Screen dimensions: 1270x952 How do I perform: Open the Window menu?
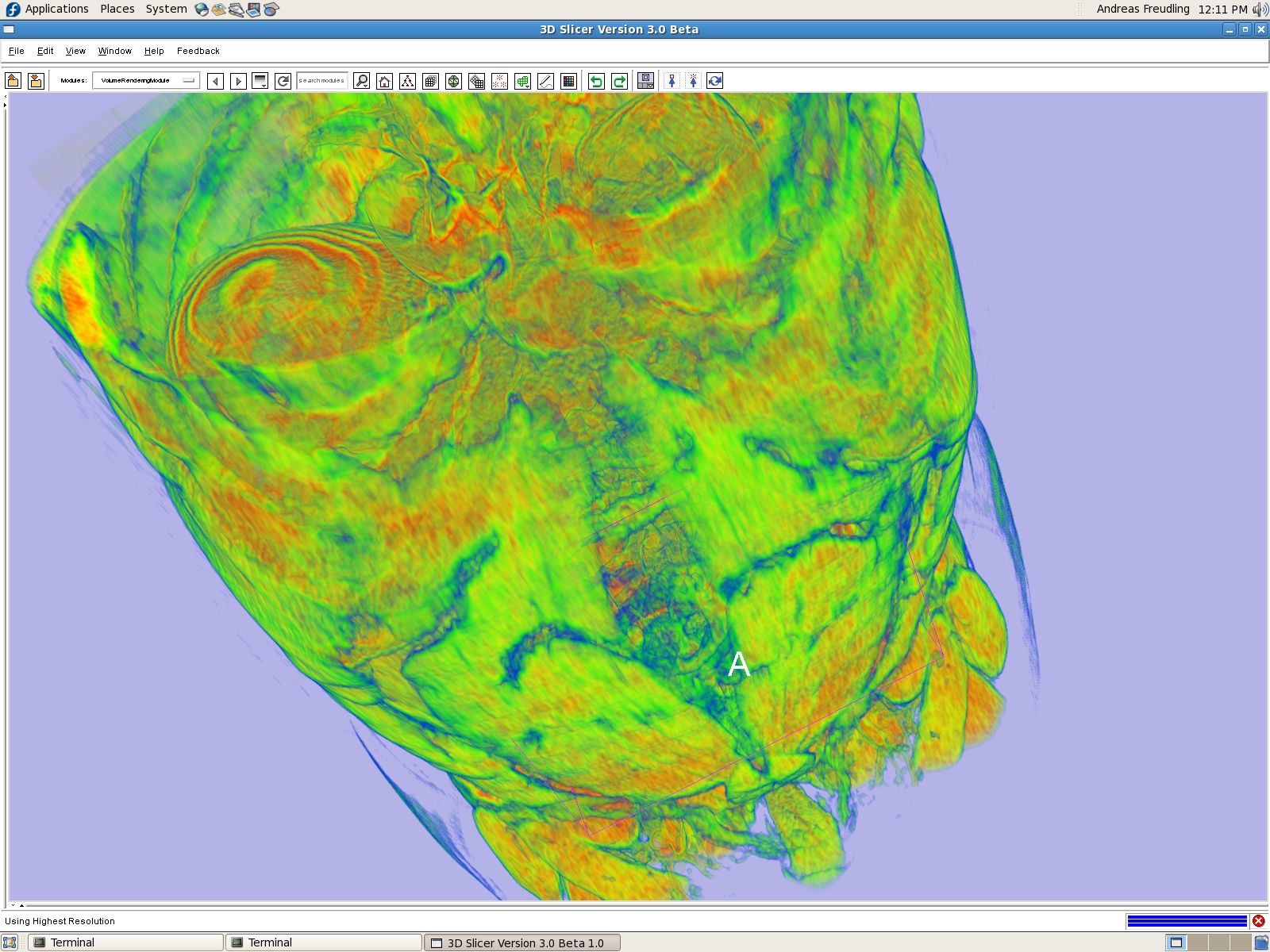click(x=114, y=51)
